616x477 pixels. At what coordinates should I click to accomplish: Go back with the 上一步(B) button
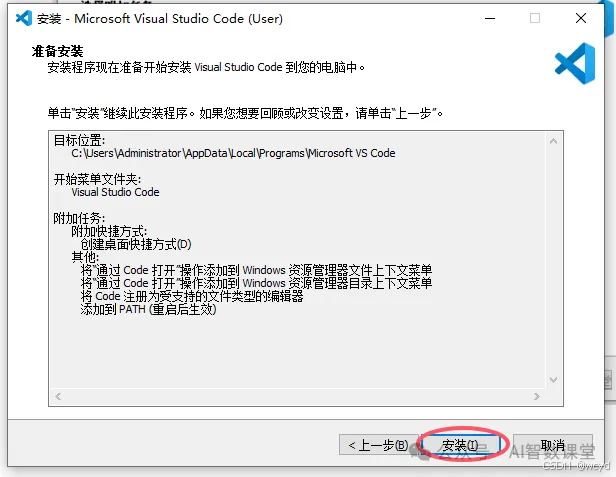coord(378,445)
